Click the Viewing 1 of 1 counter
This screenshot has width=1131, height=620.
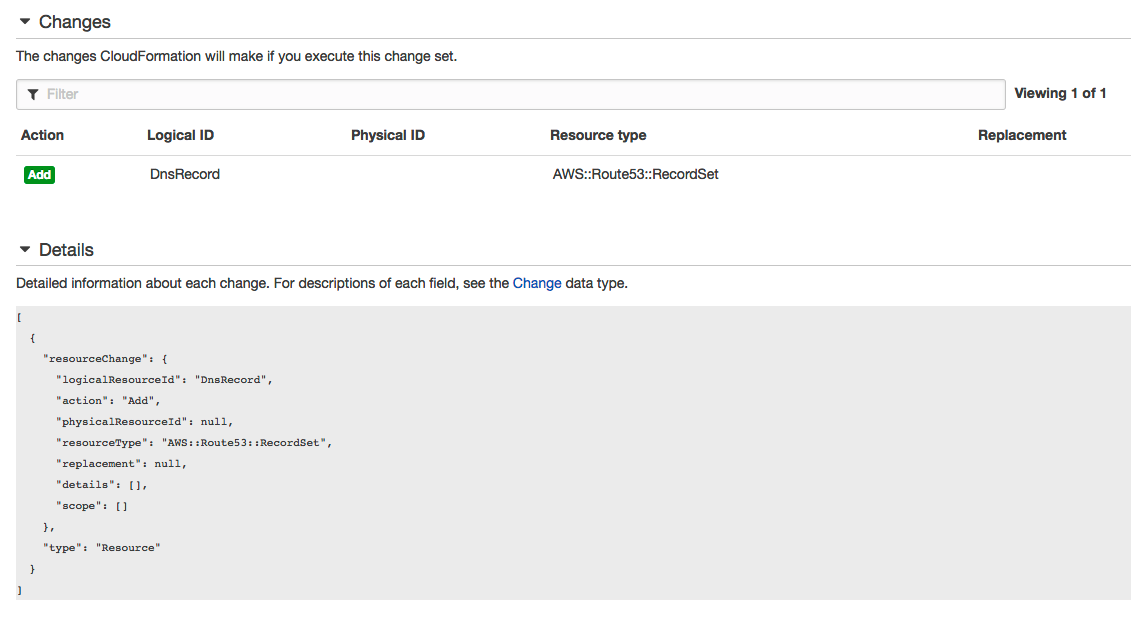click(1060, 93)
